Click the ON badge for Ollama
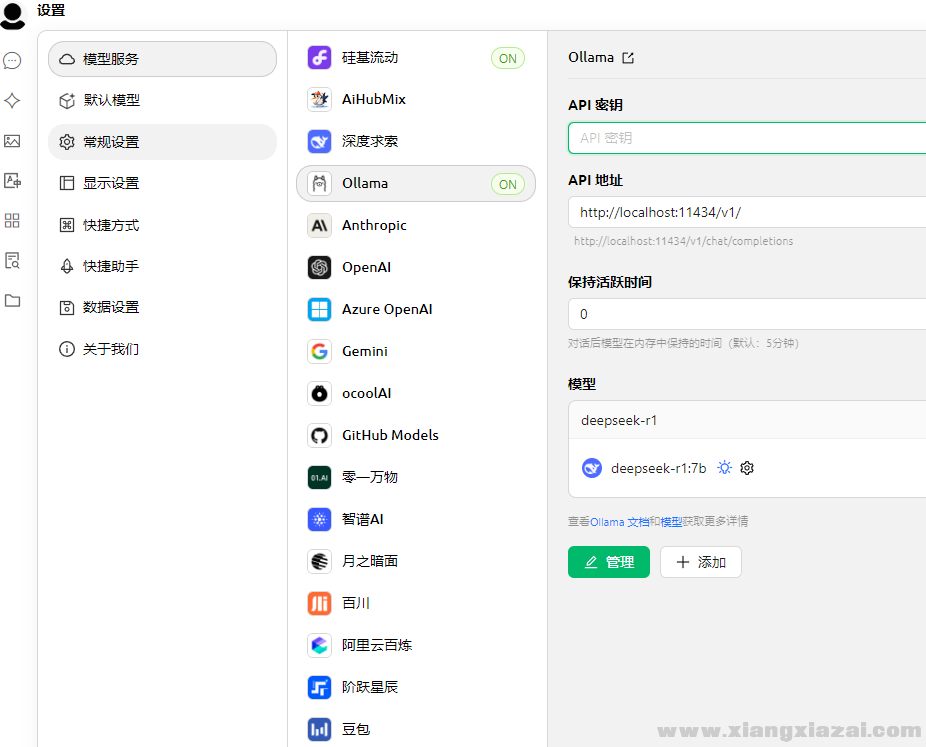926x747 pixels. tap(508, 184)
